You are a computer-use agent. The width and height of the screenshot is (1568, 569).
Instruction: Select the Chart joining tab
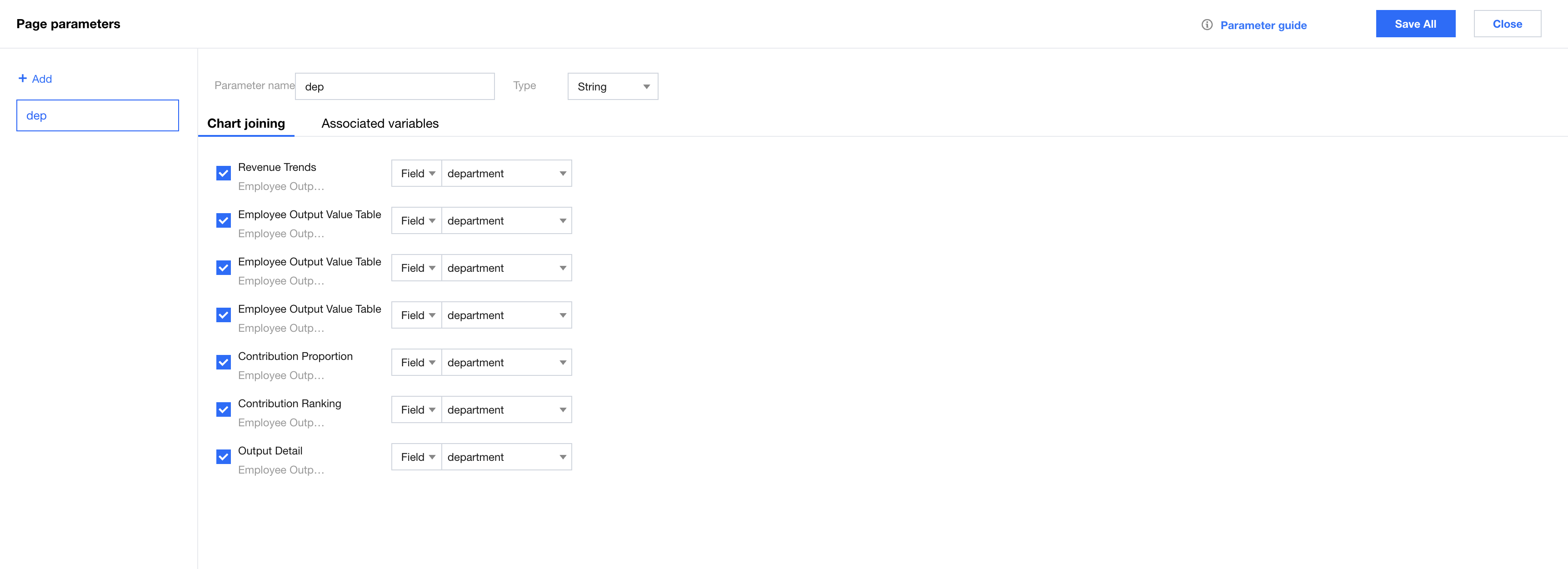pos(246,124)
